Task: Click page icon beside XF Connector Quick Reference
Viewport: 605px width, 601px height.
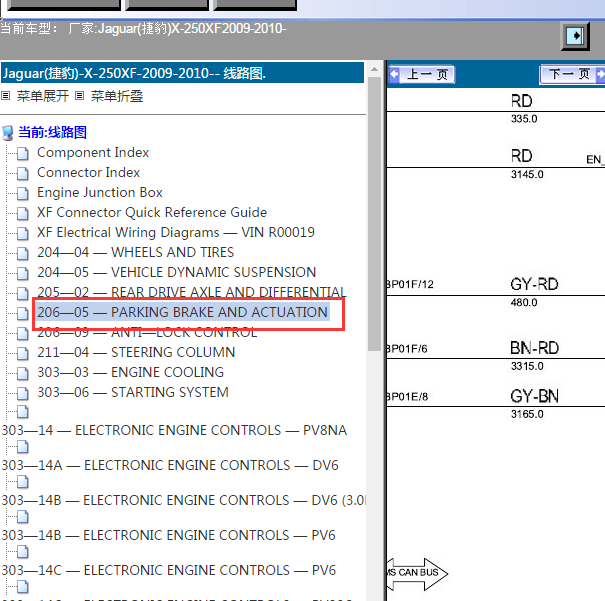Action: (23, 214)
